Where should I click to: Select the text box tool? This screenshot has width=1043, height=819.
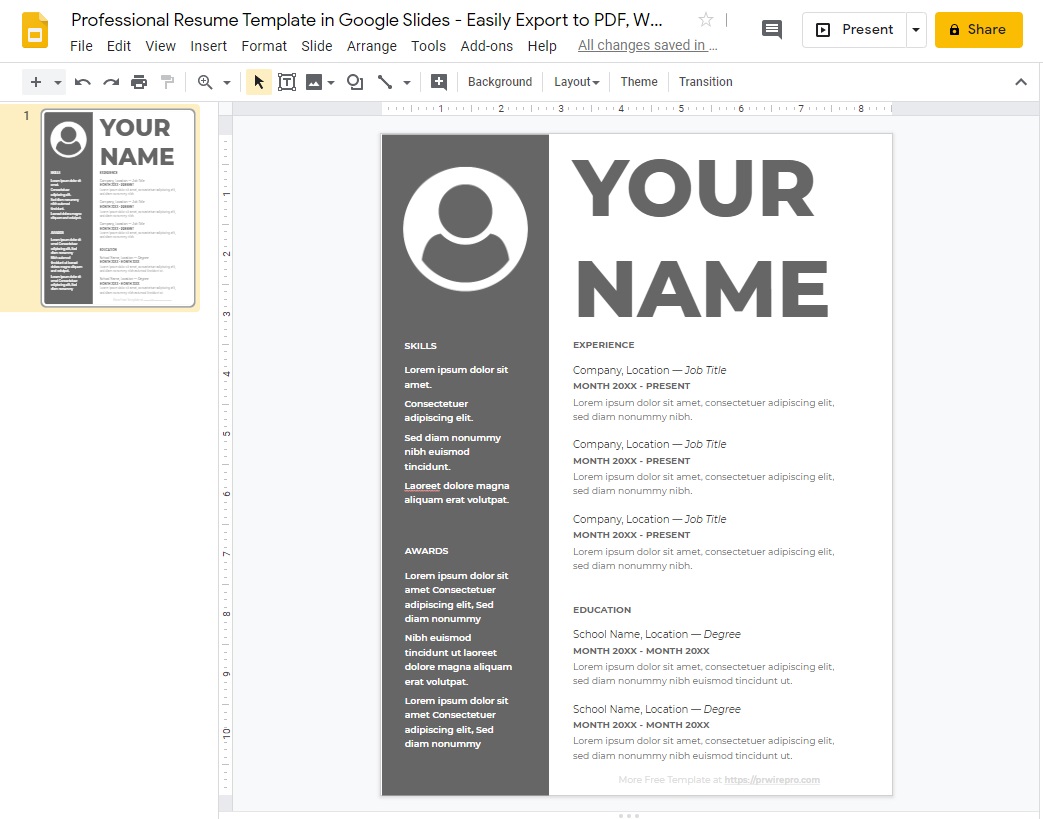tap(287, 82)
